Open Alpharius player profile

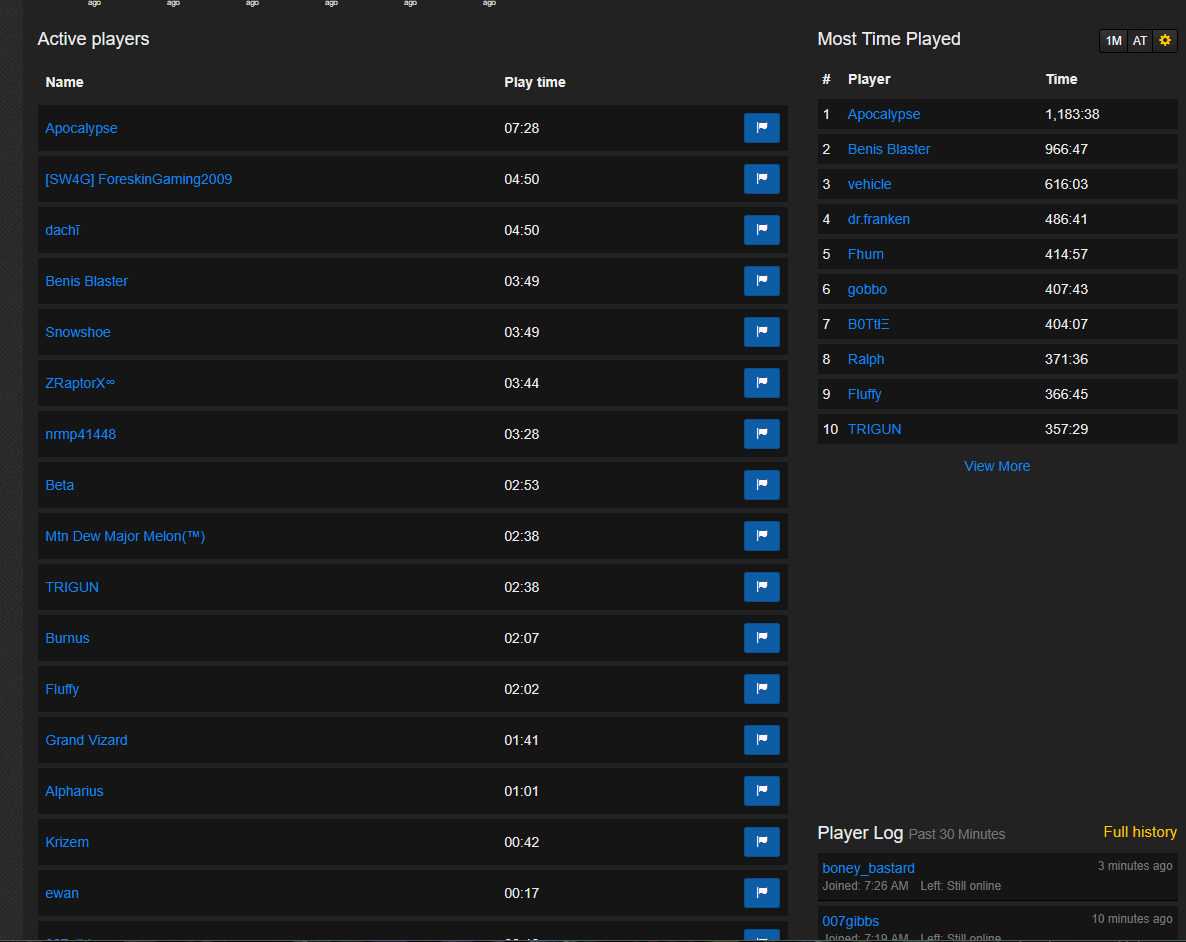74,791
